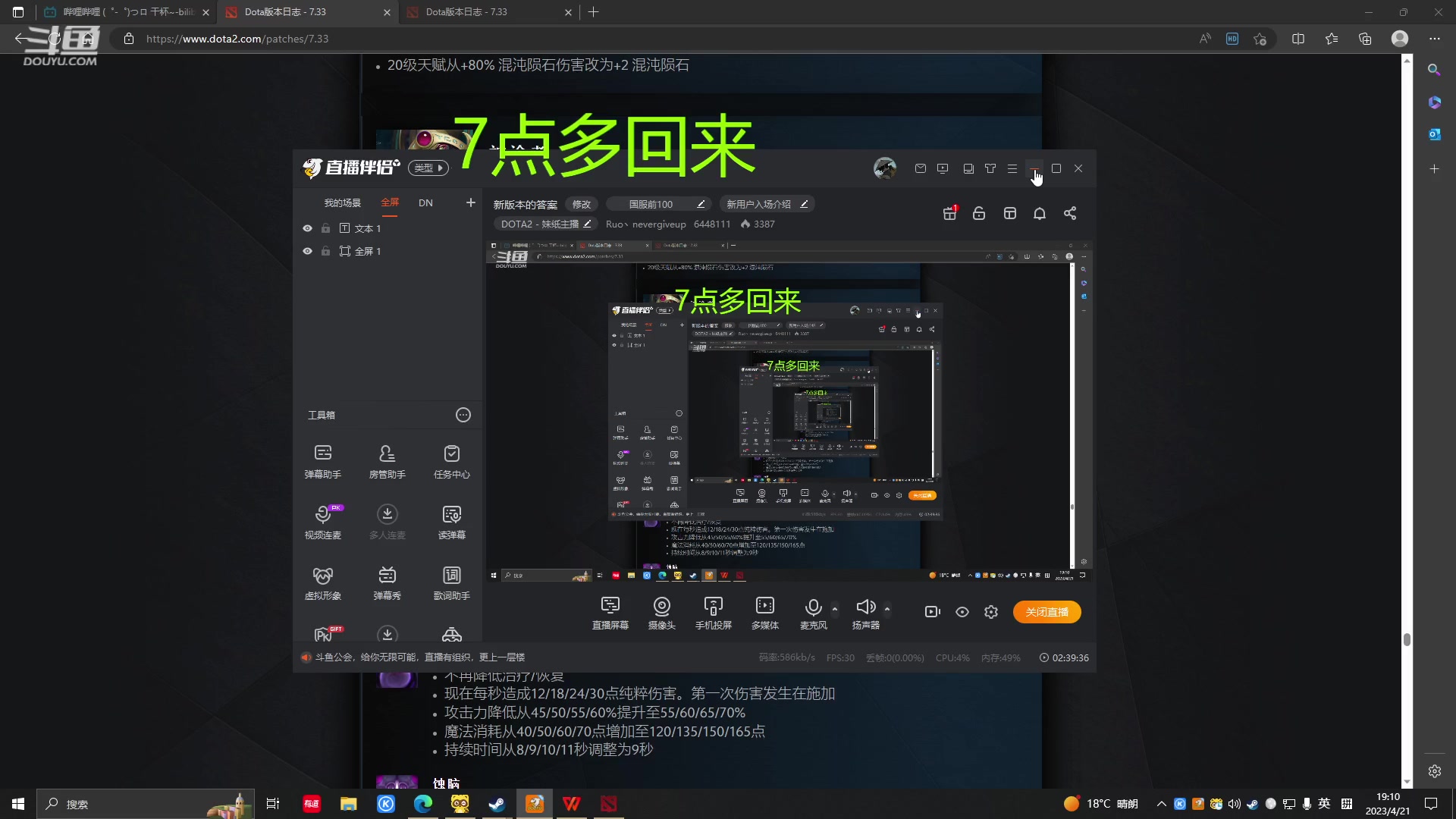The width and height of the screenshot is (1456, 819).
Task: Toggle visibility of 文本 1 layer
Action: pos(307,228)
